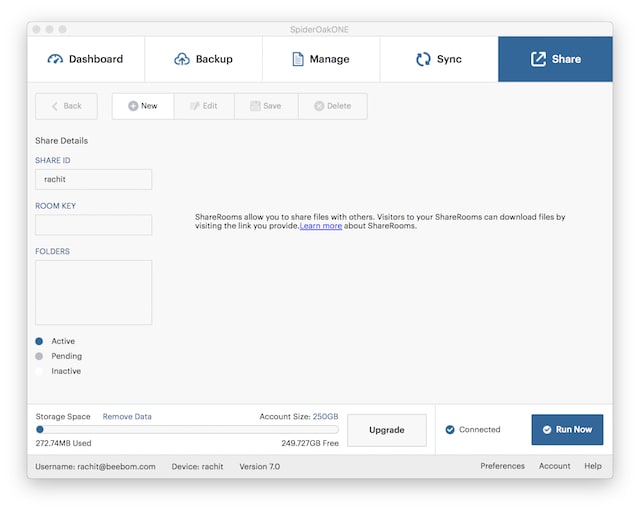Open the Learn more link
Screen dimensions: 640x511
click(x=321, y=226)
